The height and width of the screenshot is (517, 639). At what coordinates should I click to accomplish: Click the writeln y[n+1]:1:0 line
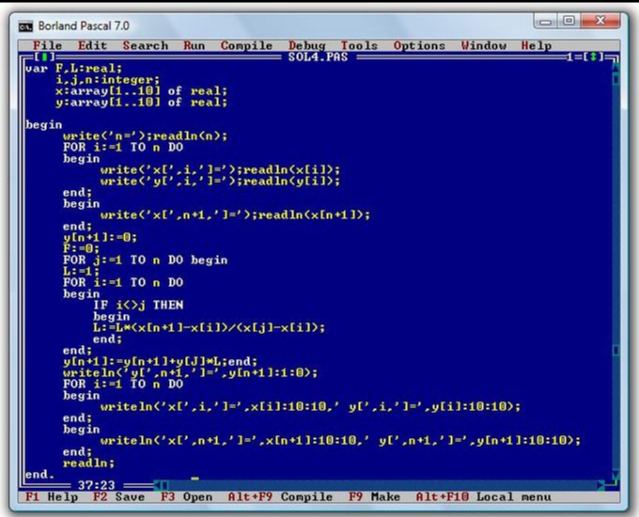pos(190,373)
